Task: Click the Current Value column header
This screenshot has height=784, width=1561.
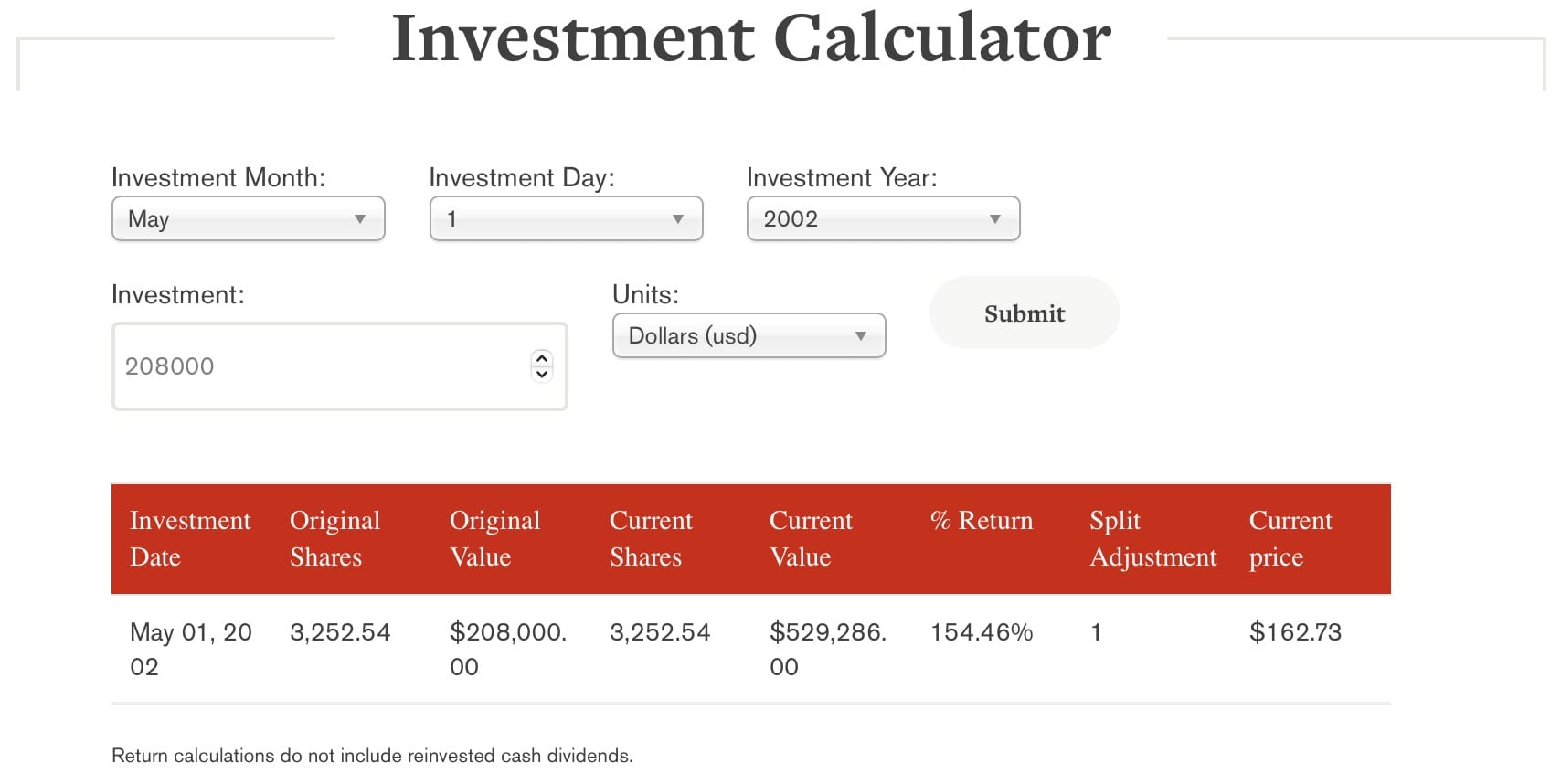Action: click(811, 538)
